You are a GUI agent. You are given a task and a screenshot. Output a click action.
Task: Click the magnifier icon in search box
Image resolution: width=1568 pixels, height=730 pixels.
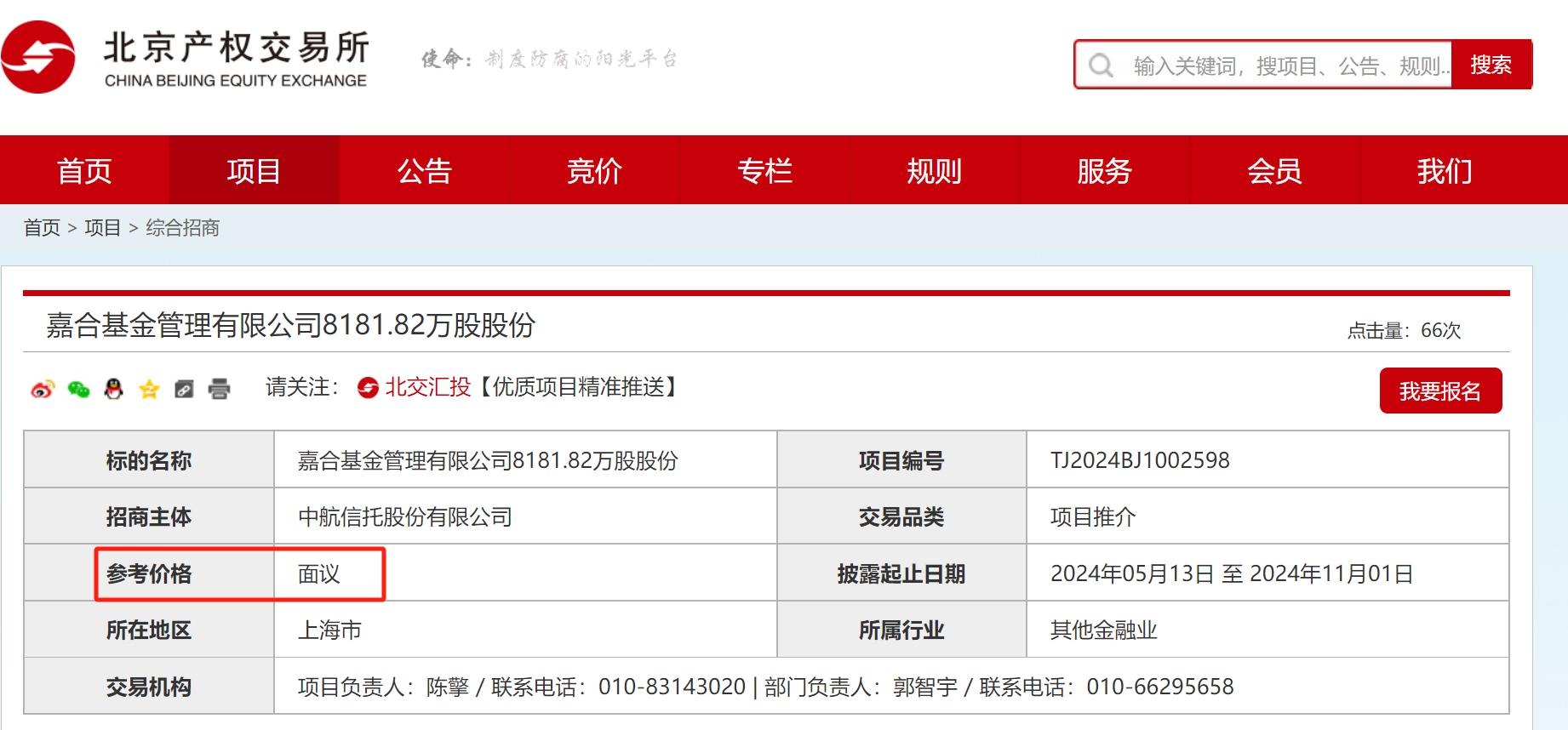point(1101,66)
